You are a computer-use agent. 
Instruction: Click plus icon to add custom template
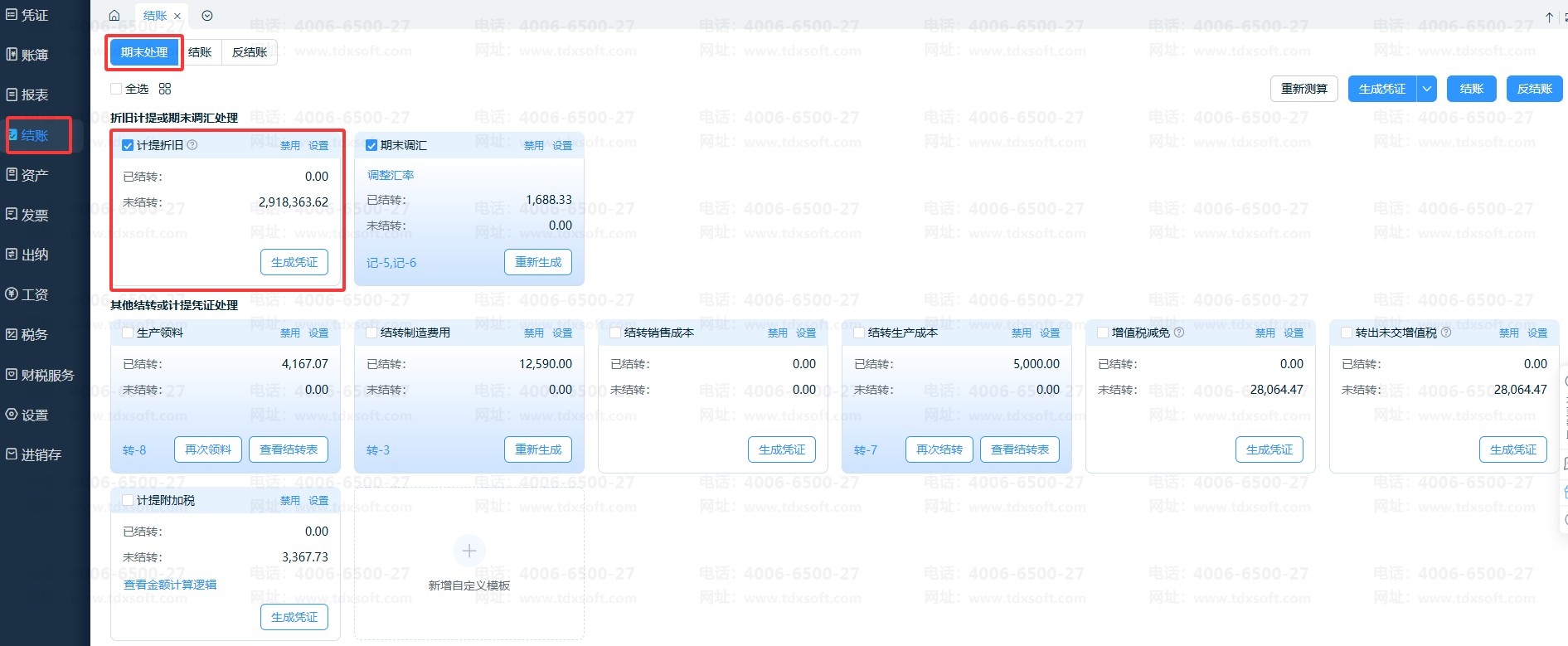coord(469,551)
